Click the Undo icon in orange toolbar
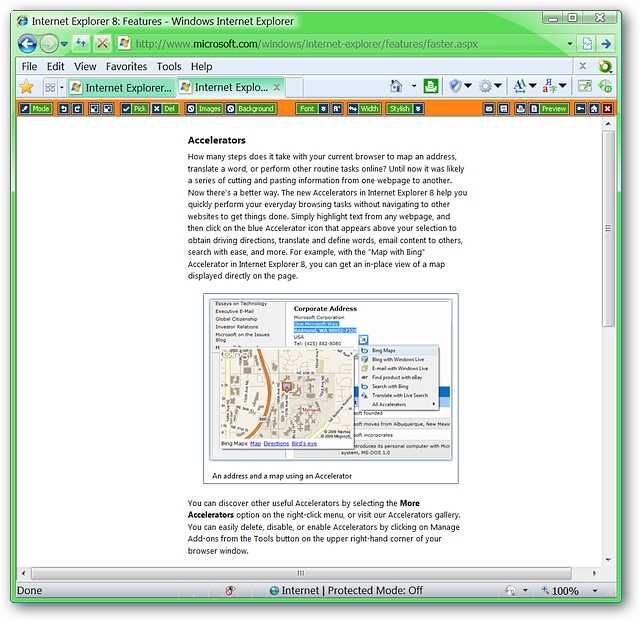 click(63, 109)
